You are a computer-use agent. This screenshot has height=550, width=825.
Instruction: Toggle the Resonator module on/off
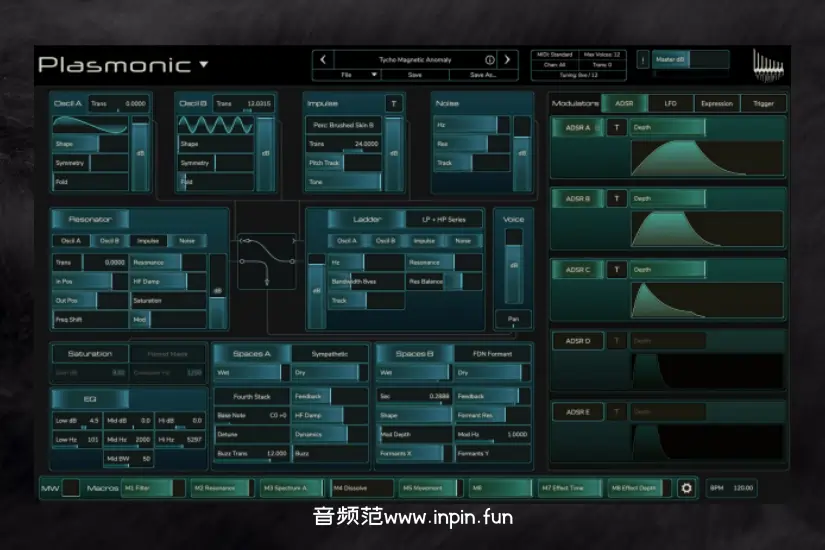coord(90,219)
